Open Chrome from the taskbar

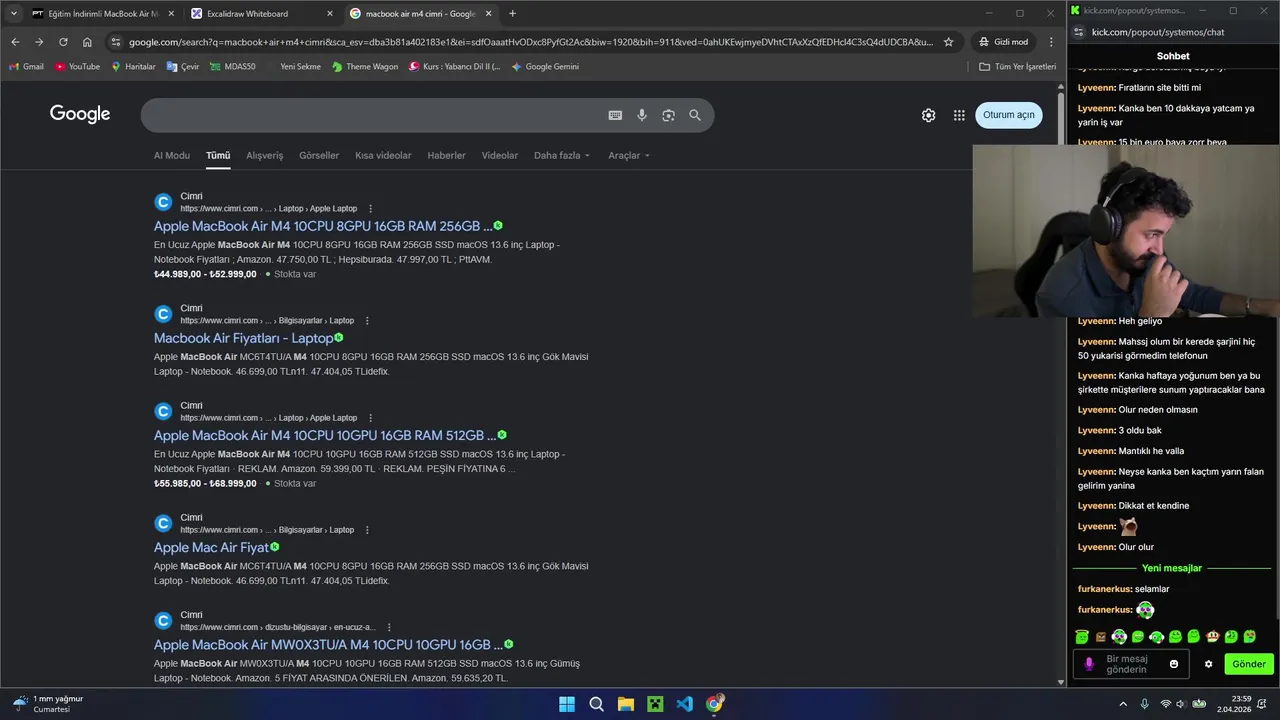tap(714, 704)
